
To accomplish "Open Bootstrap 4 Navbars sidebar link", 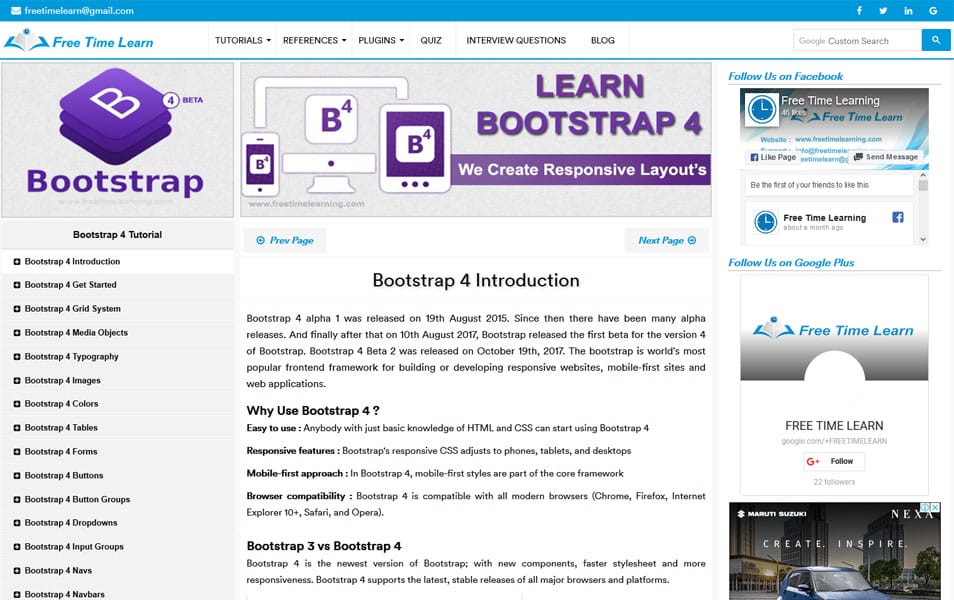I will 64,595.
